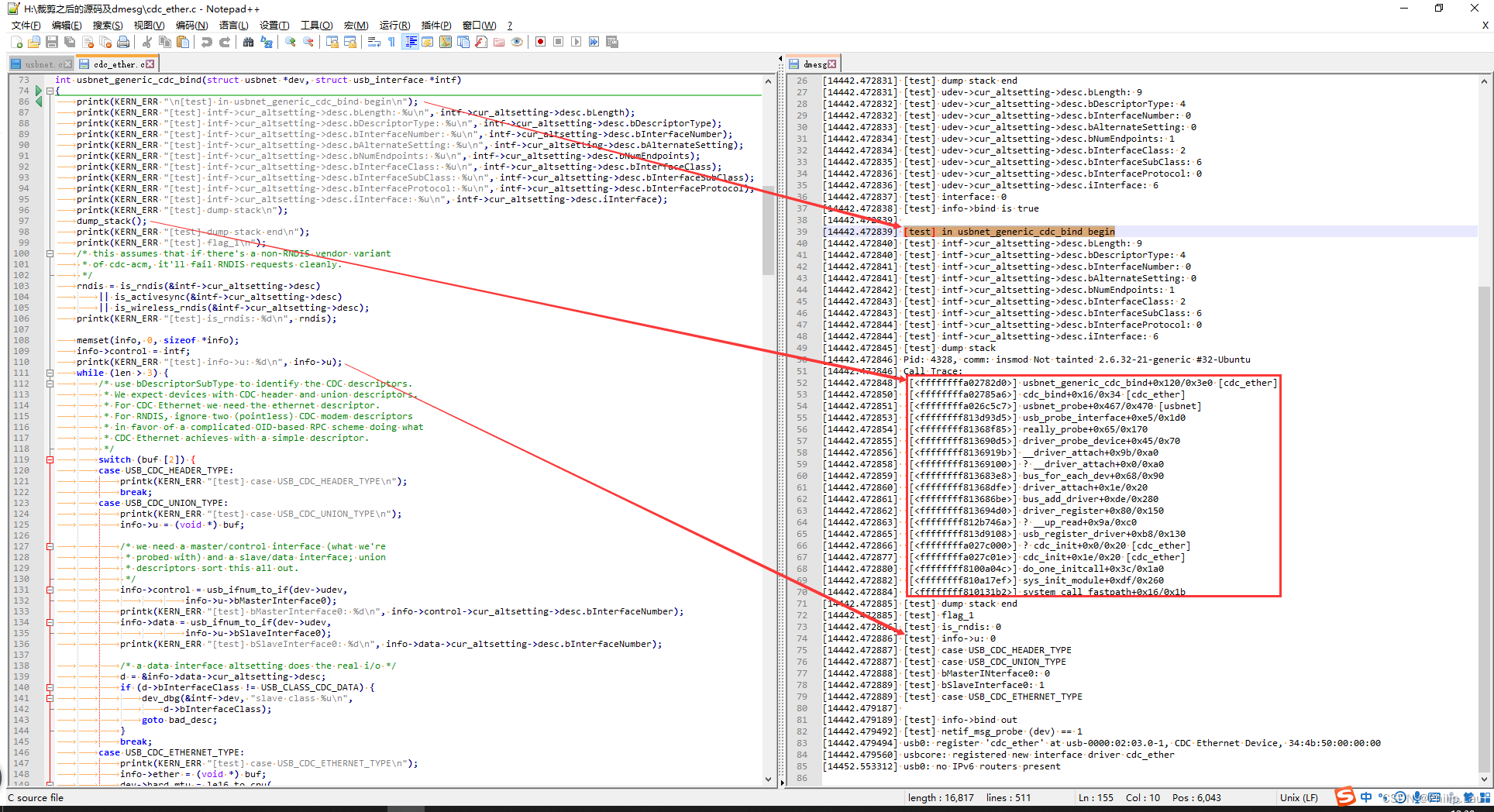Open Find using the binoculars icon

pos(249,42)
